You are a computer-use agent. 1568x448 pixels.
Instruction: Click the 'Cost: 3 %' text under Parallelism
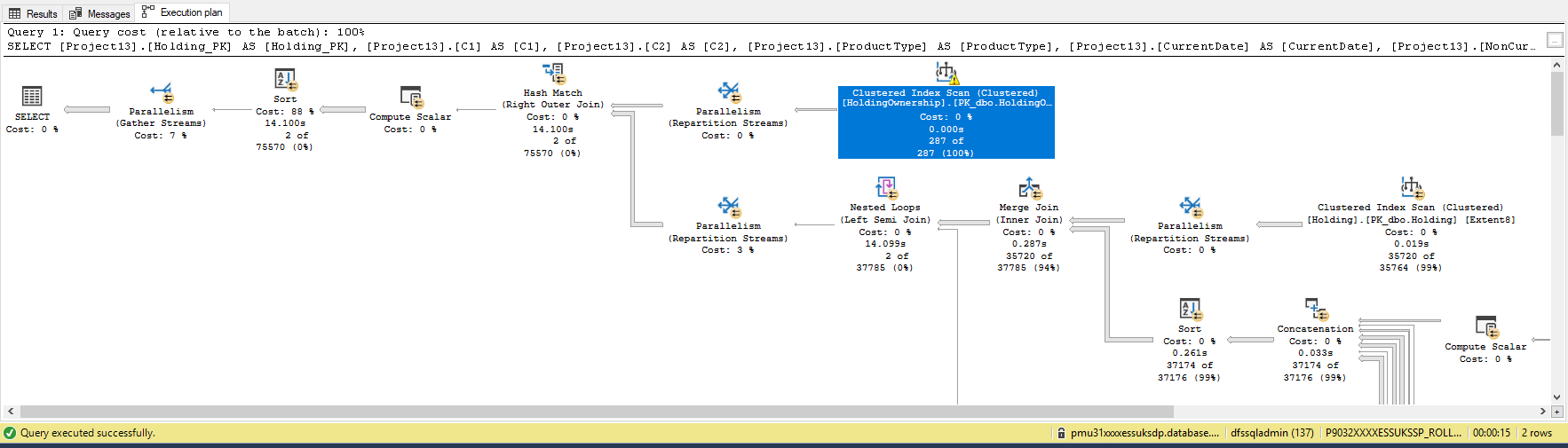(728, 250)
